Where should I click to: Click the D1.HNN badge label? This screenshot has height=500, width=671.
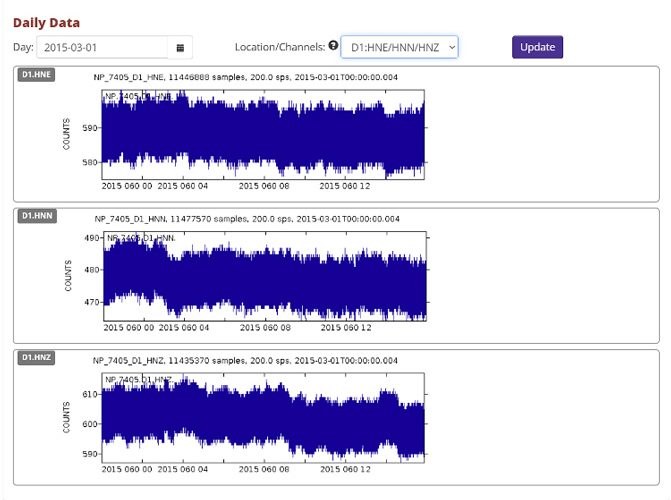pos(37,216)
